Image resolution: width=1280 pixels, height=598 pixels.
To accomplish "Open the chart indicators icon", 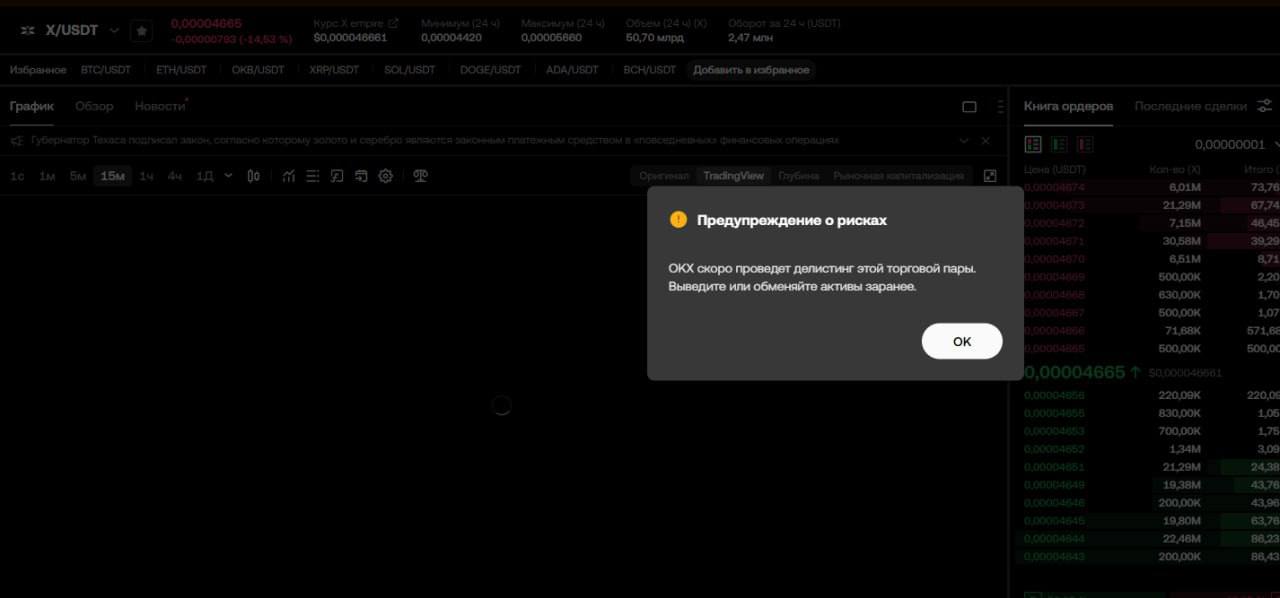I will point(289,176).
